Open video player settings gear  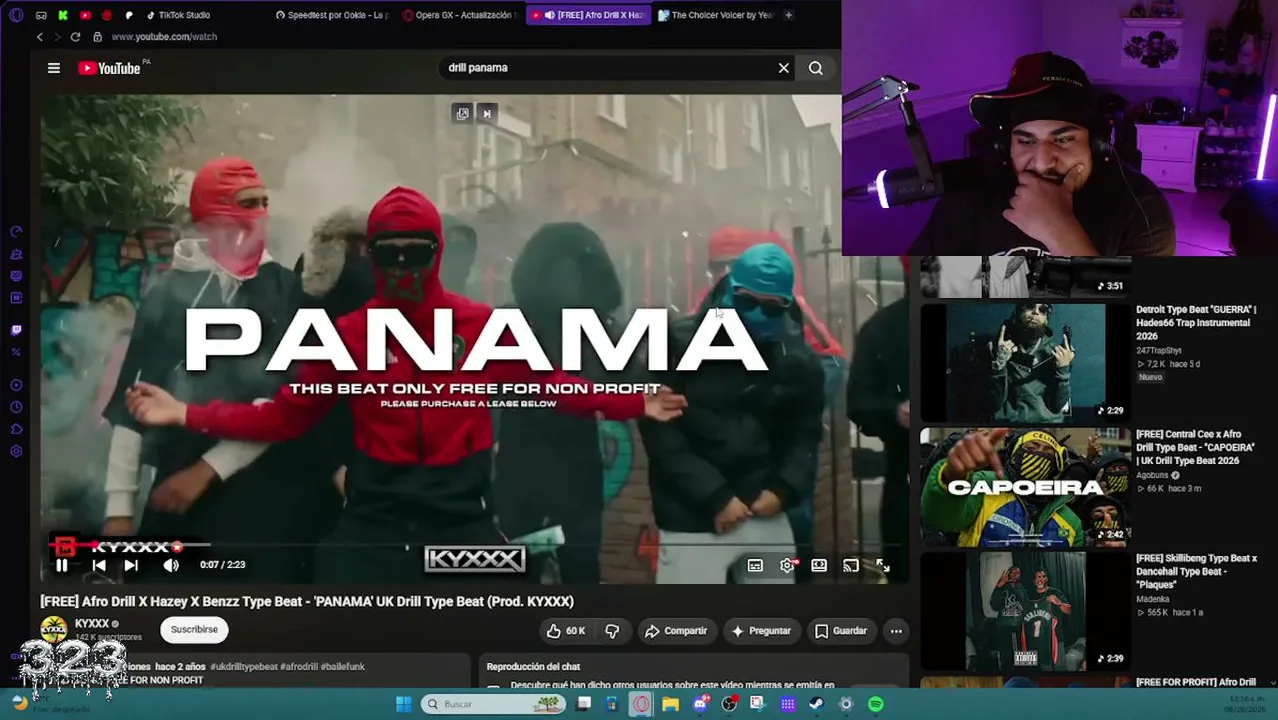tap(788, 566)
